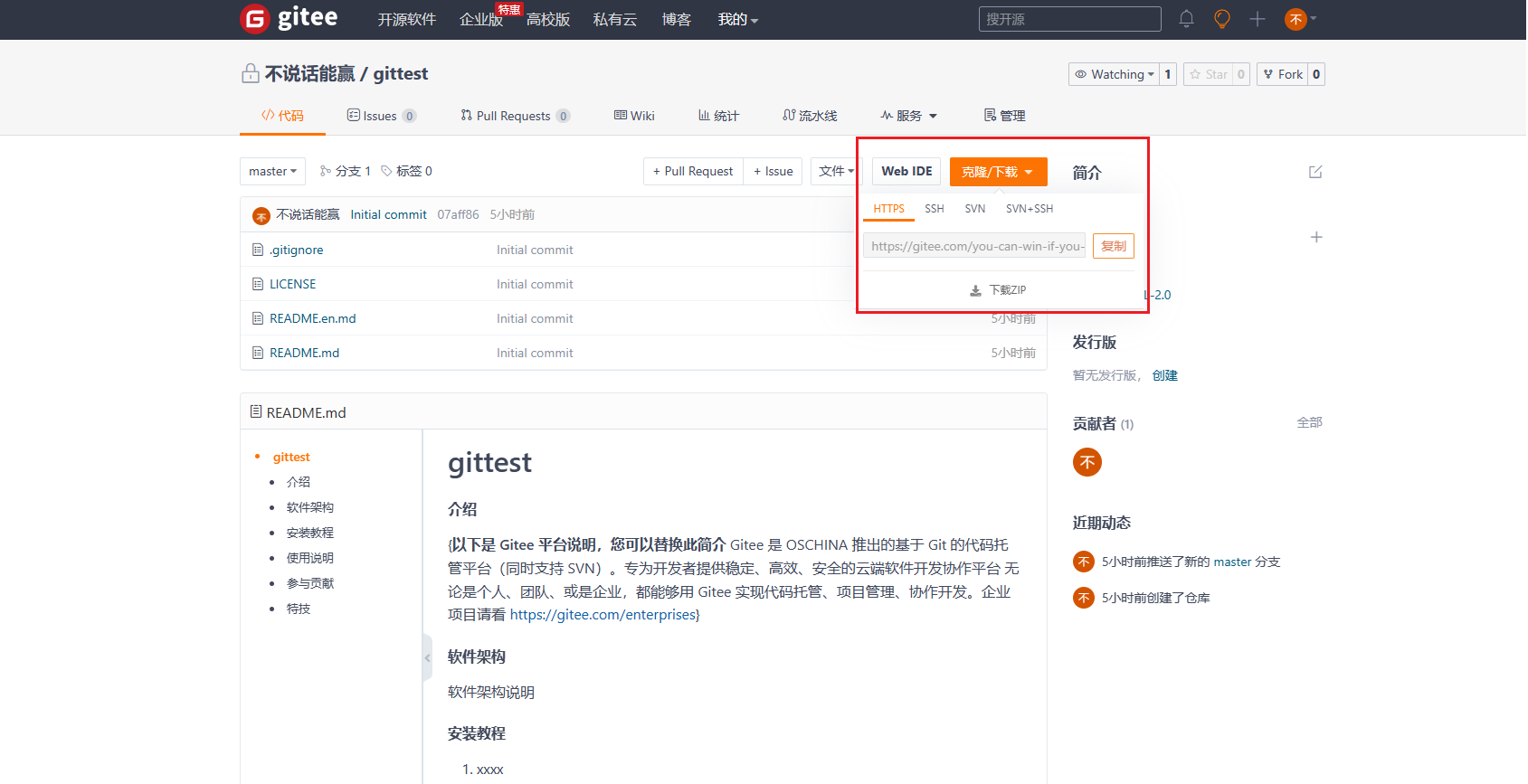Click the LICENSE file icon
This screenshot has height=784, width=1528.
[x=258, y=284]
